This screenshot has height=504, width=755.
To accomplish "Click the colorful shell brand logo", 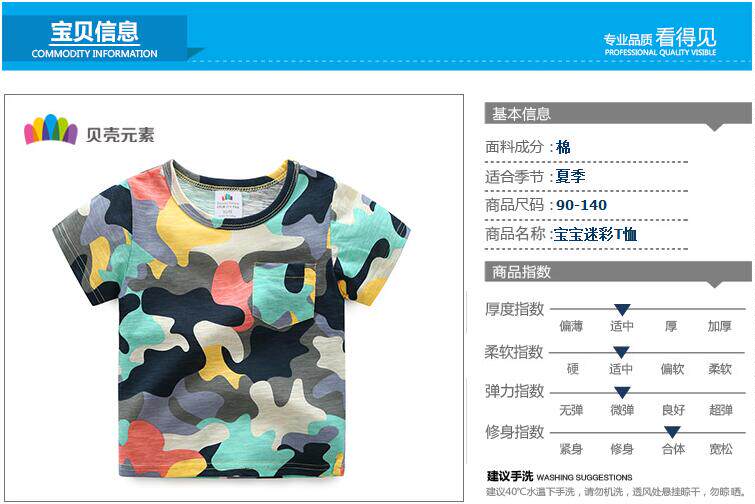I will 51,129.
